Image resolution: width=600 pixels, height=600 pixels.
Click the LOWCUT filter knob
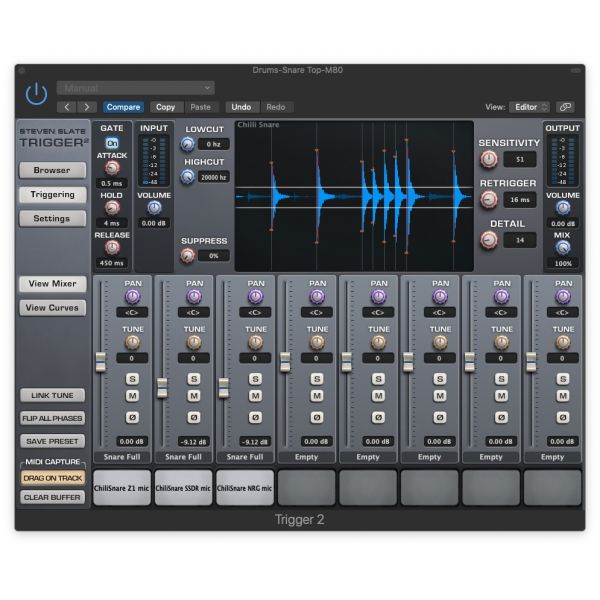187,144
